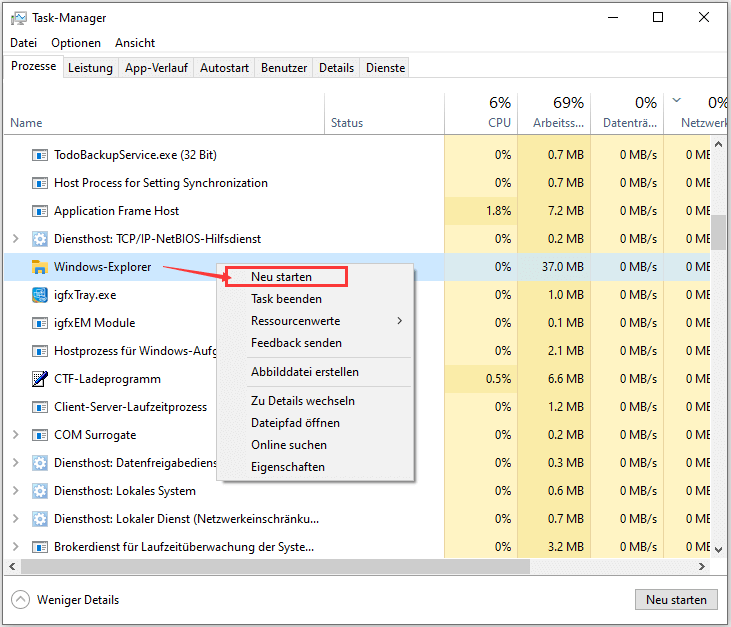Expand Diensthost: Datenfreigabedienst group
The image size is (731, 627).
(15, 462)
